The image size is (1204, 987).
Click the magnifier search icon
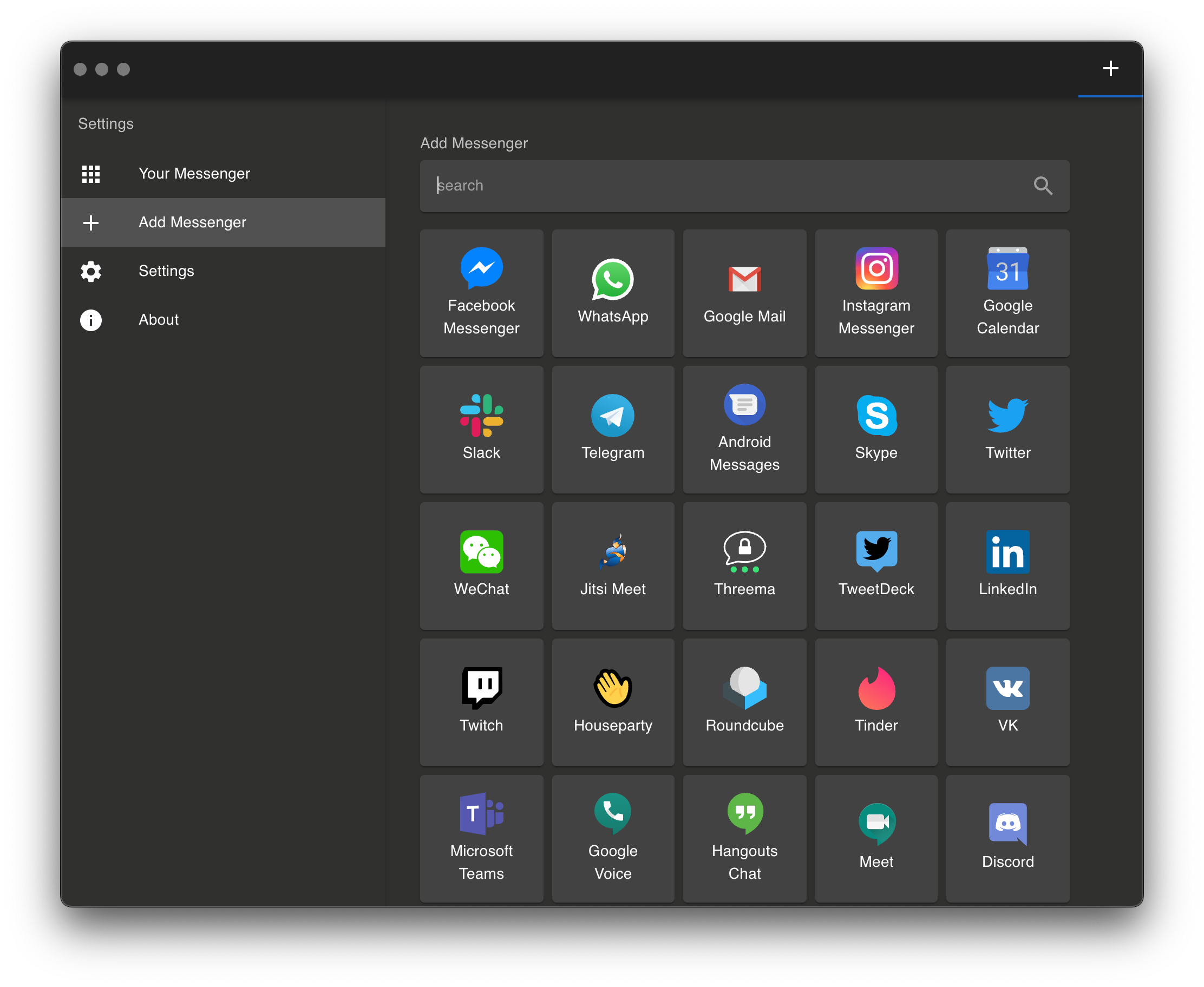[1043, 186]
